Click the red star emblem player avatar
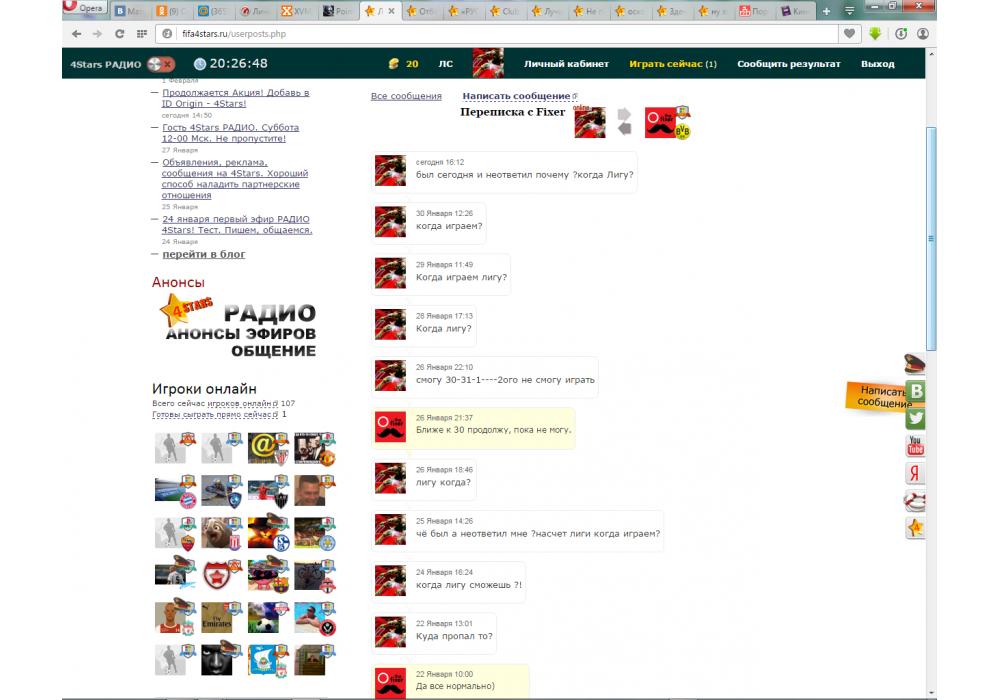The image size is (1000, 700). tap(218, 576)
